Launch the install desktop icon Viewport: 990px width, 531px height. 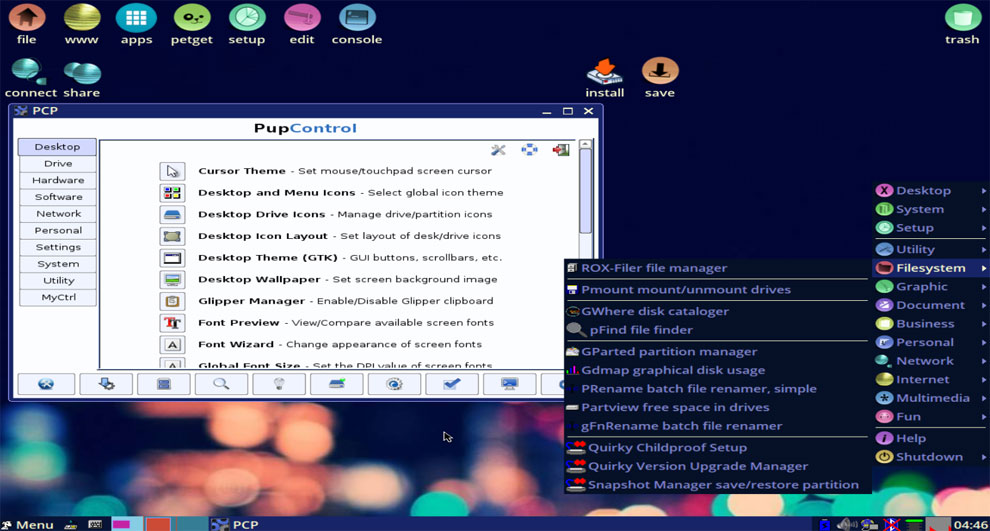point(604,78)
